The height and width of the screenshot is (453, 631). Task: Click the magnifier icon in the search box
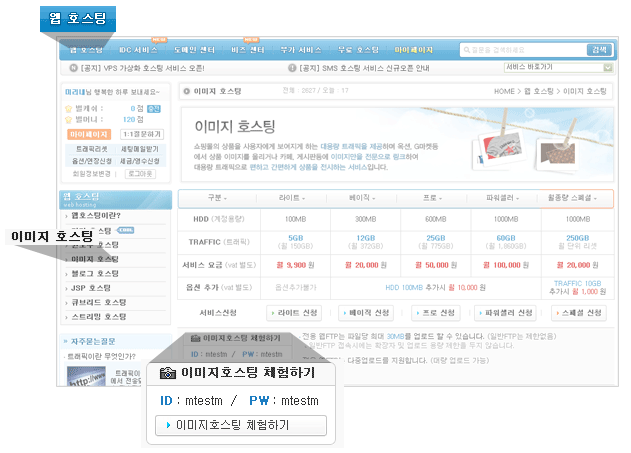467,50
